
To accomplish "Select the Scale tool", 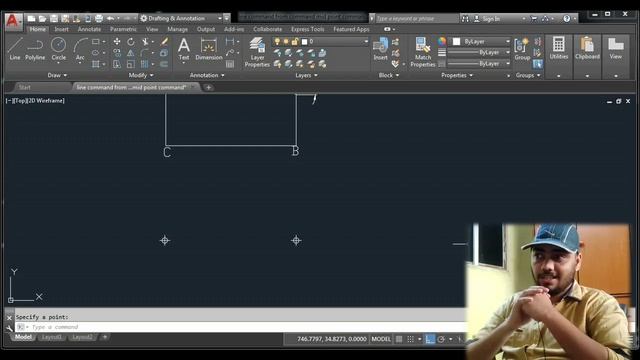I will 131,64.
